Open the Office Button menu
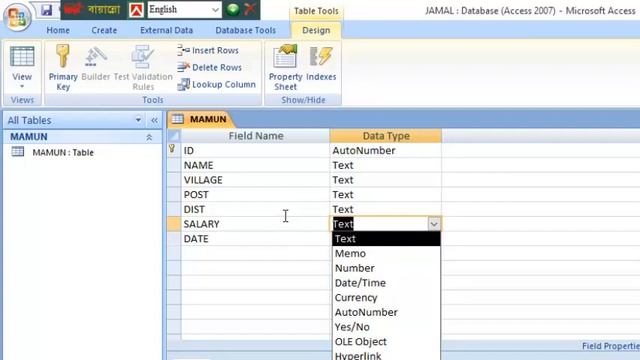This screenshot has height=360, width=640. pos(17,17)
